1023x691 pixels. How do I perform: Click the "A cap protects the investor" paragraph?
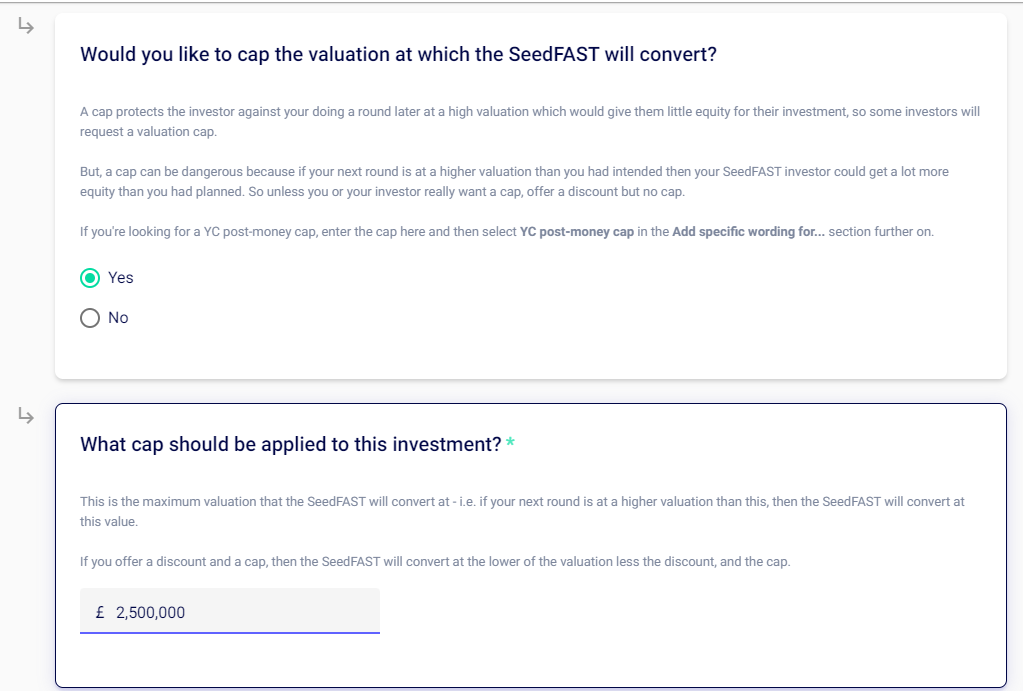tap(530, 121)
